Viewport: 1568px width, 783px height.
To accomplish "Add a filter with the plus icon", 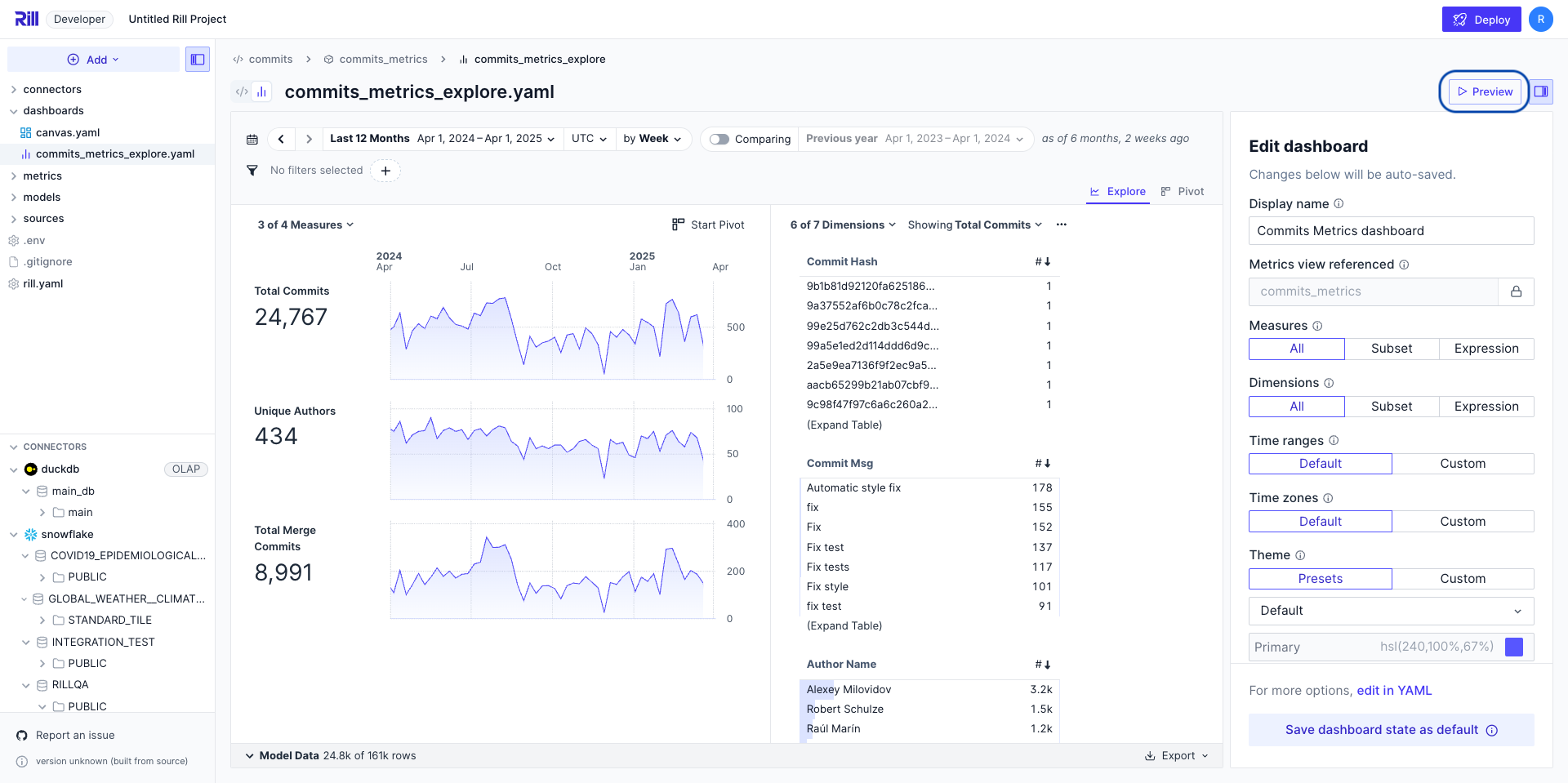I will tap(385, 171).
